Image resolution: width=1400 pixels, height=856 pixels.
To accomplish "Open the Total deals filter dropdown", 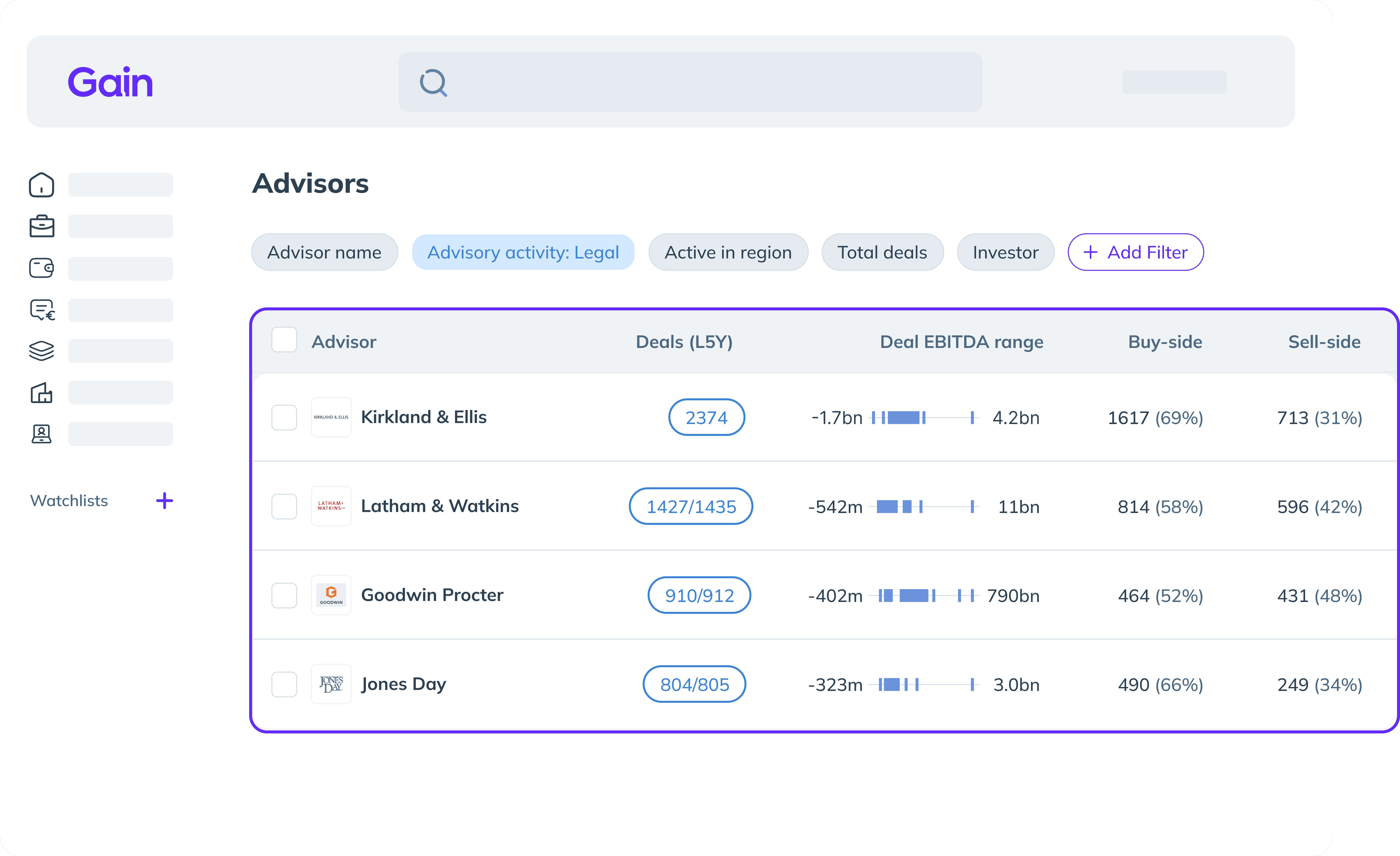I will (882, 252).
